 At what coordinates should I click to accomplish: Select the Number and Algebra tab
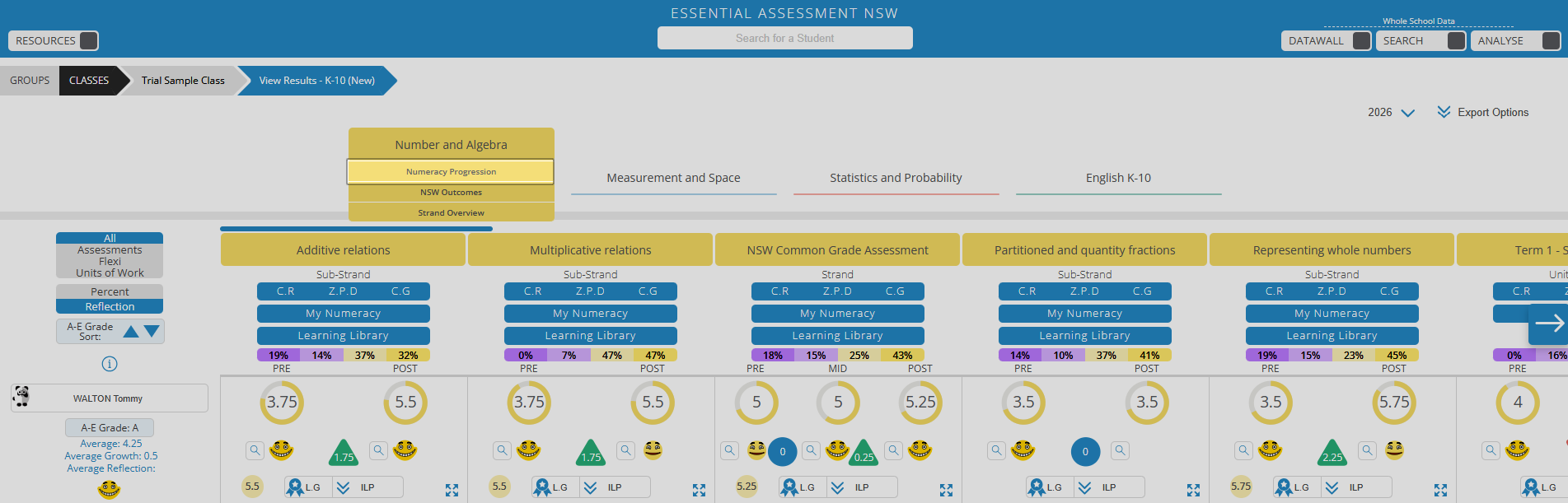click(452, 144)
